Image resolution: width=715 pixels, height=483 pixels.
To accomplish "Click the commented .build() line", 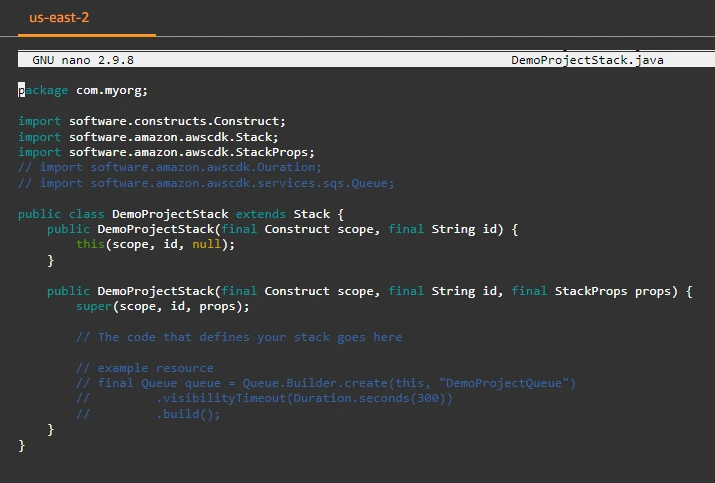I will (188, 414).
